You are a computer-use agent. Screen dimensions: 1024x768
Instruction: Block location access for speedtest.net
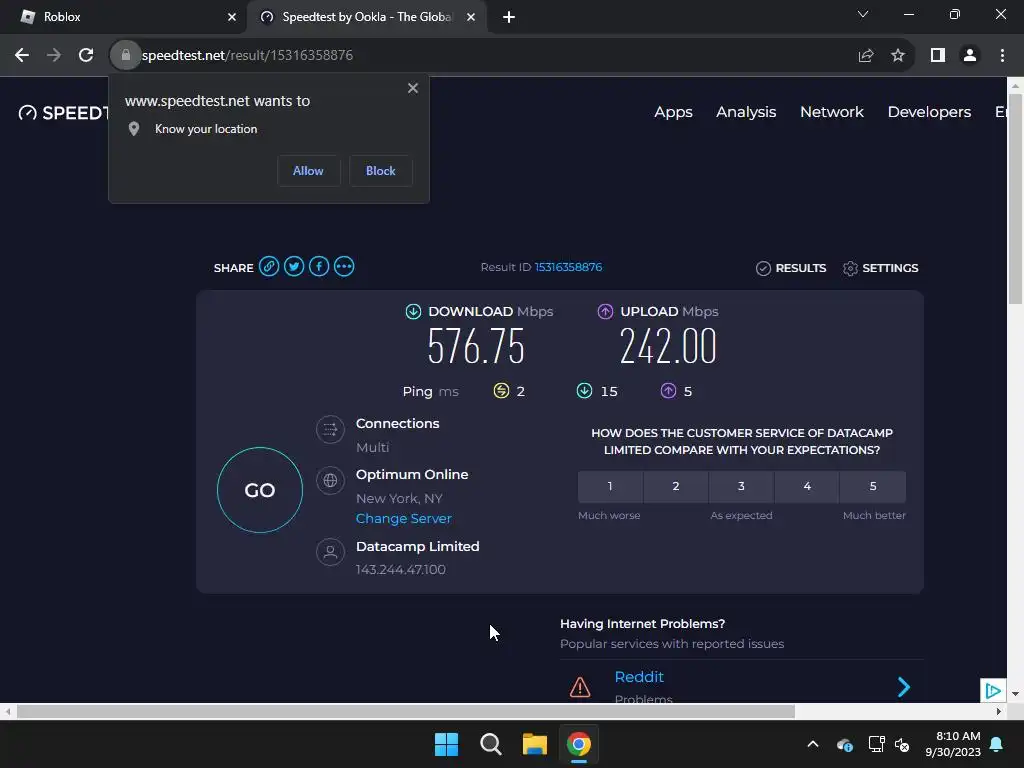[x=381, y=170]
